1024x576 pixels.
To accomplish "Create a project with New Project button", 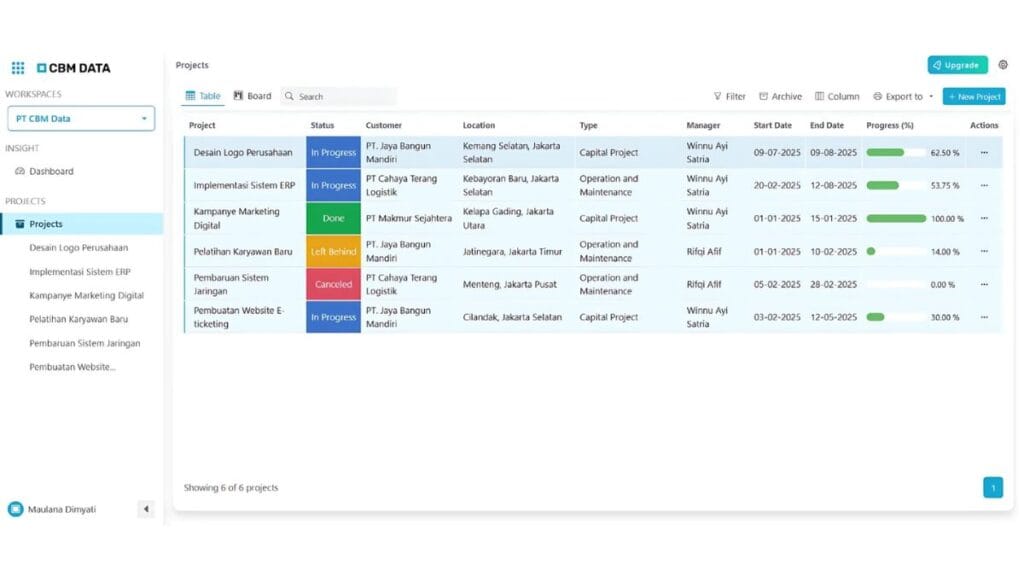I will [x=974, y=96].
